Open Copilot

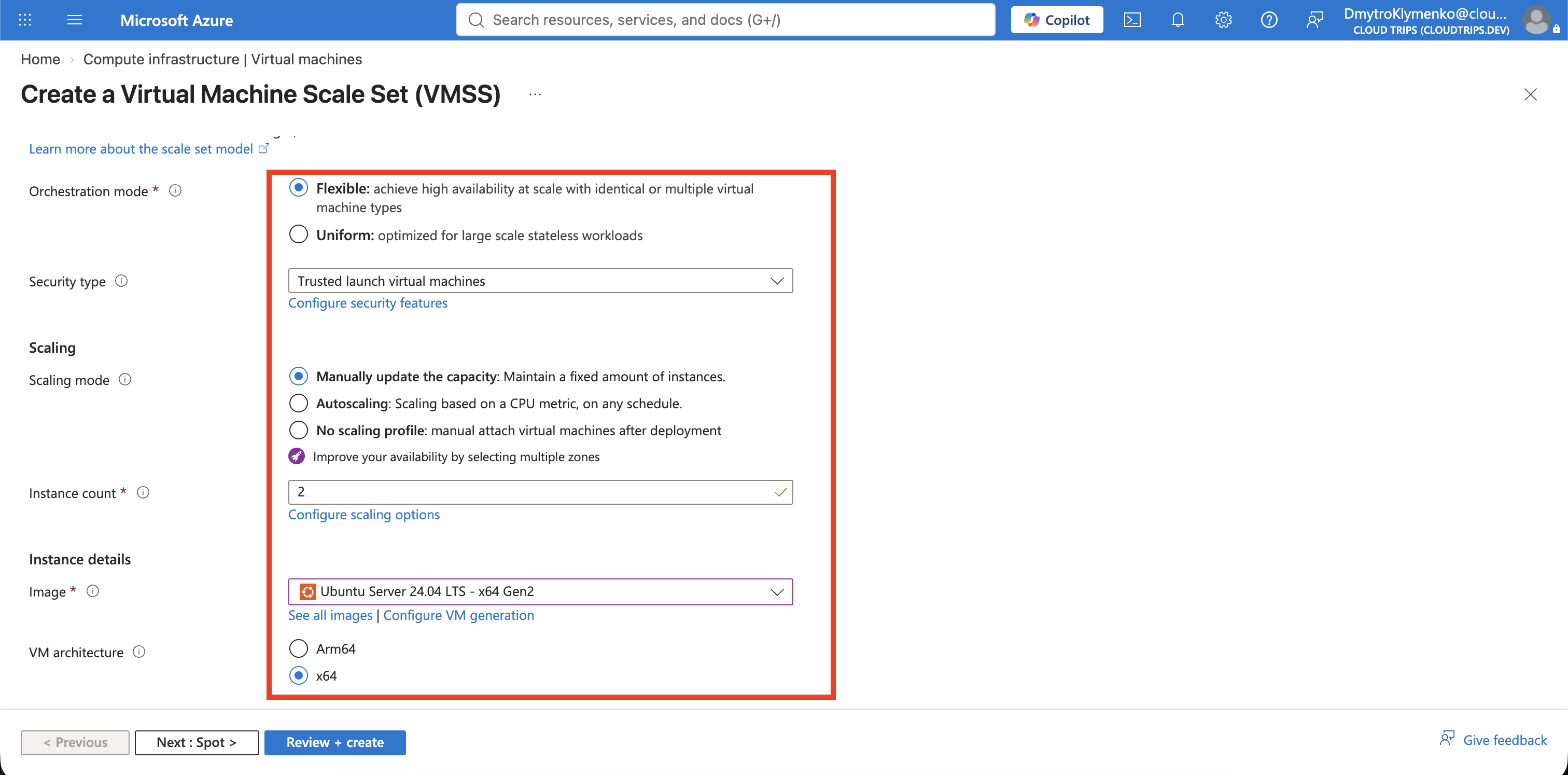1057,20
